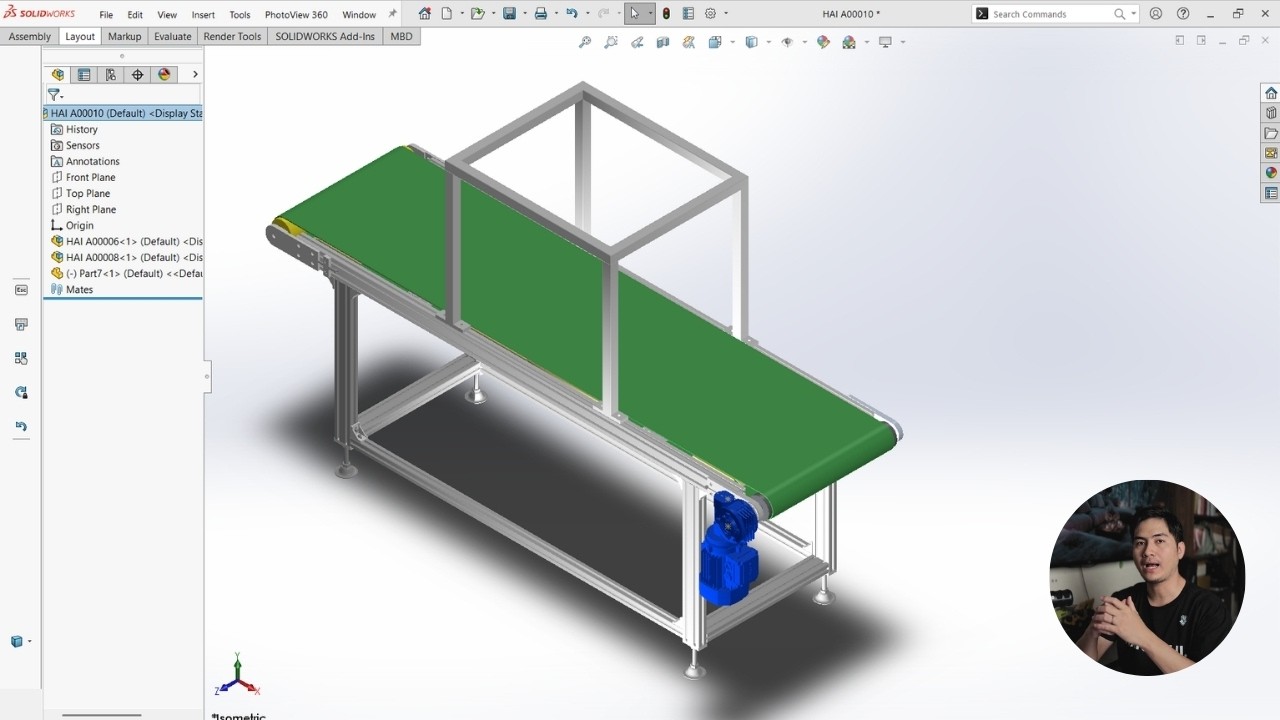This screenshot has height=720, width=1280.
Task: Open File Properties icon in top toolbar
Action: 688,14
